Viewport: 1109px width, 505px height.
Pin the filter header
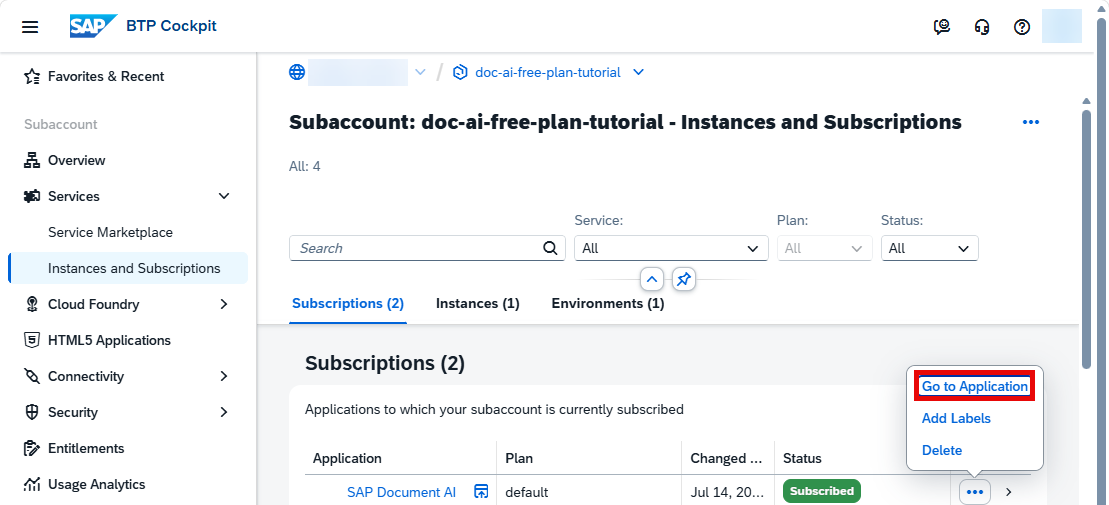[x=683, y=280]
